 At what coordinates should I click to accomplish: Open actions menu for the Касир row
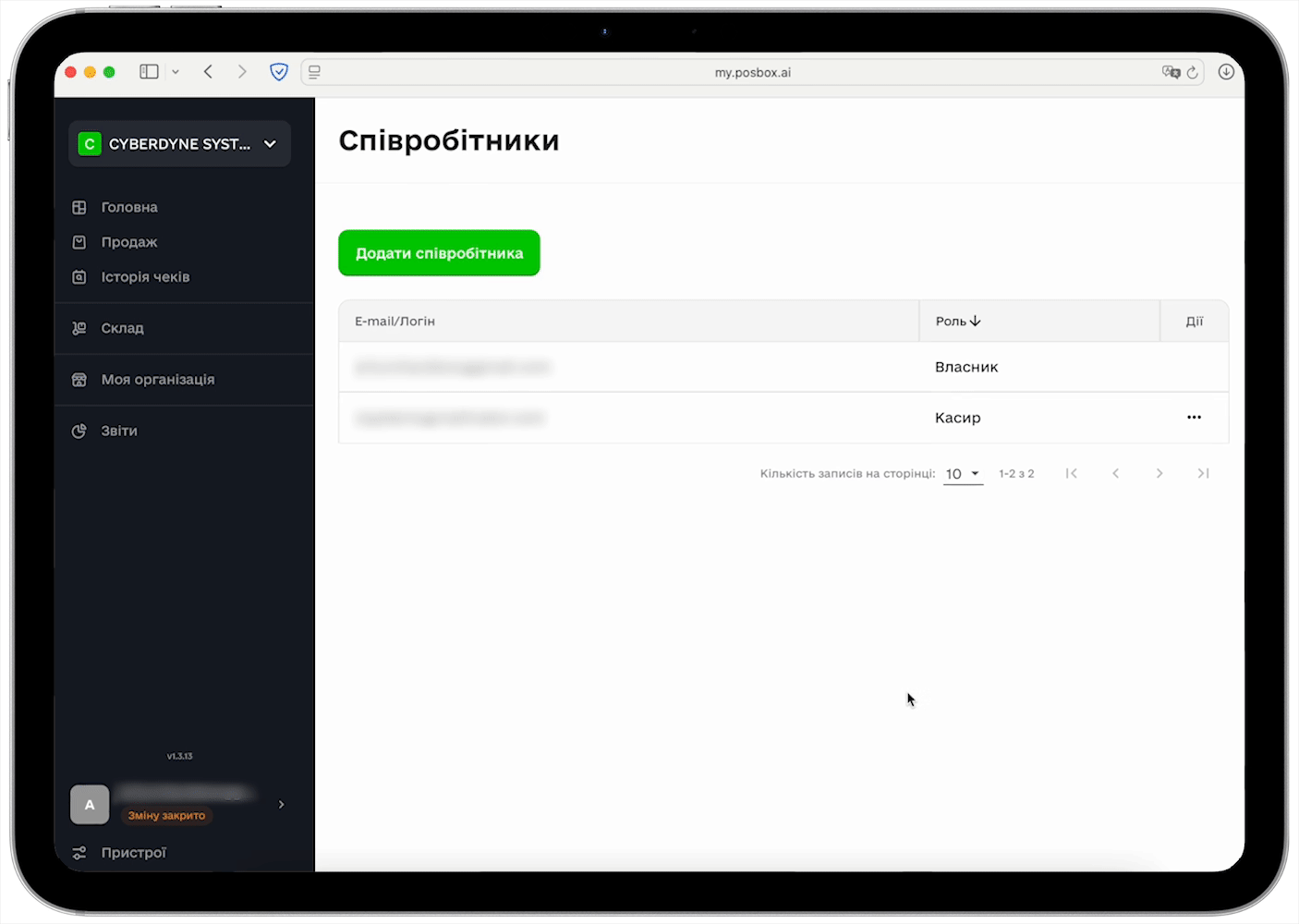point(1194,418)
